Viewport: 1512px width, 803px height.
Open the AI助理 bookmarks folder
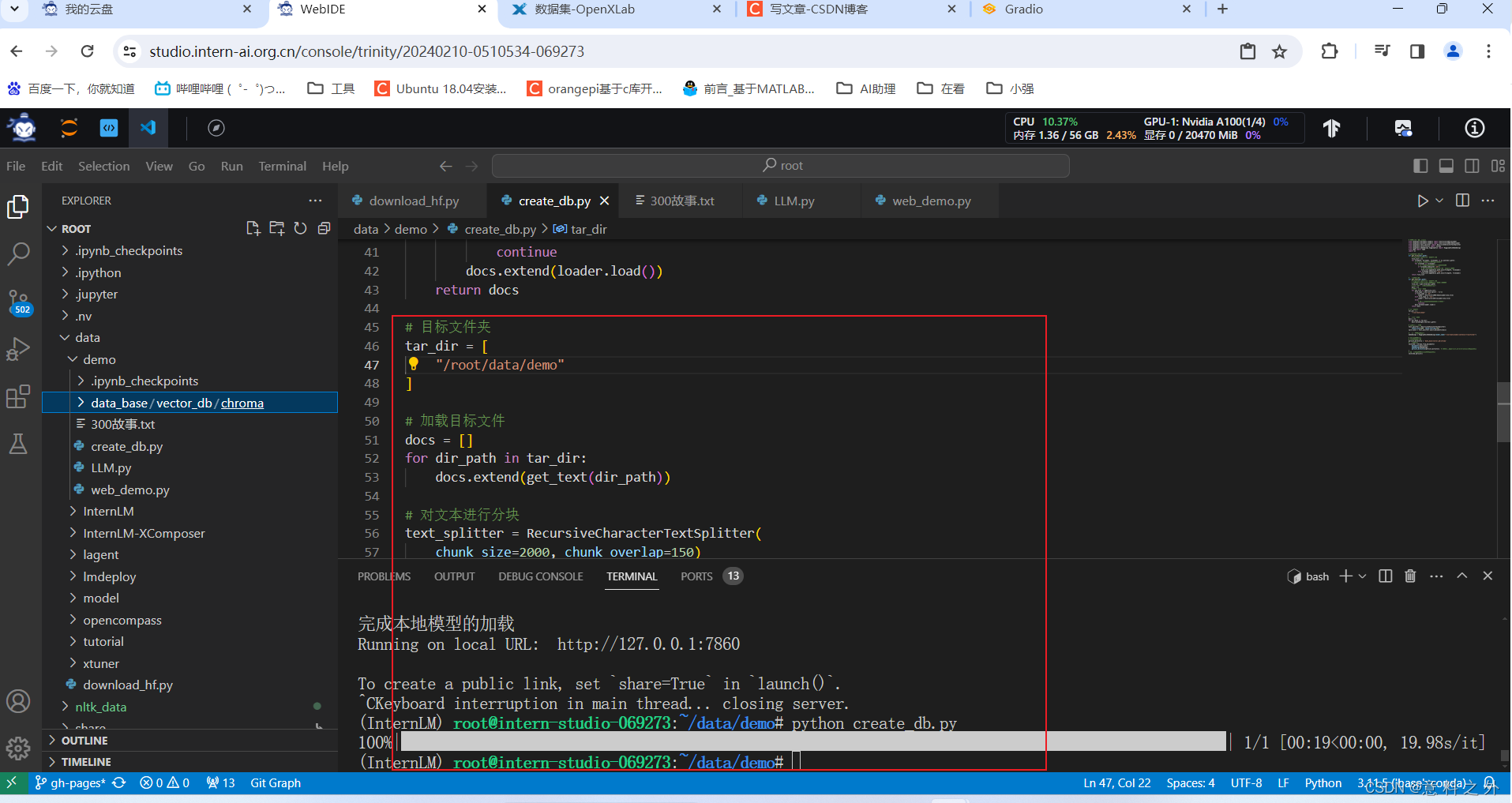(866, 88)
